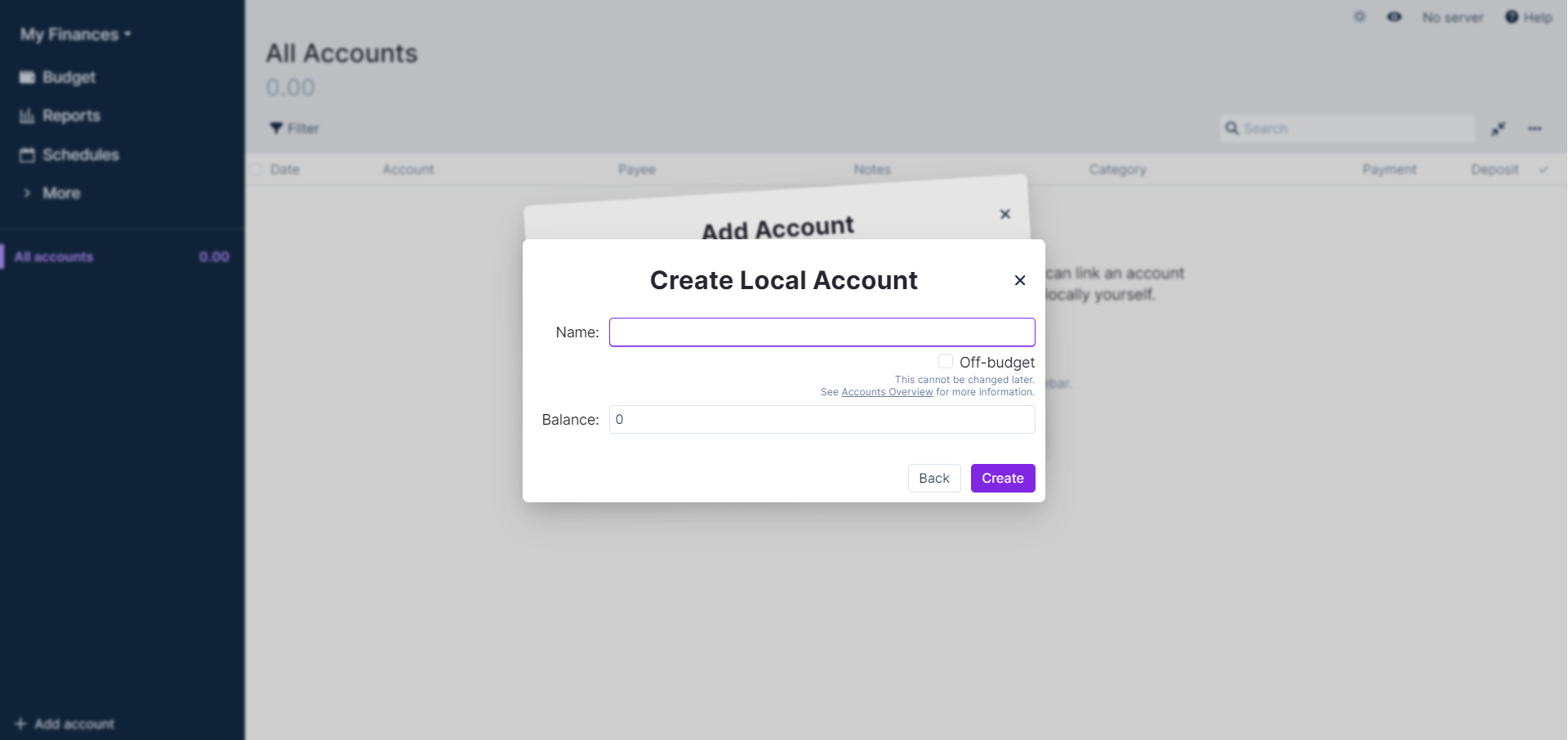1568x740 pixels.
Task: Click the Help question mark icon
Action: coord(1512,17)
